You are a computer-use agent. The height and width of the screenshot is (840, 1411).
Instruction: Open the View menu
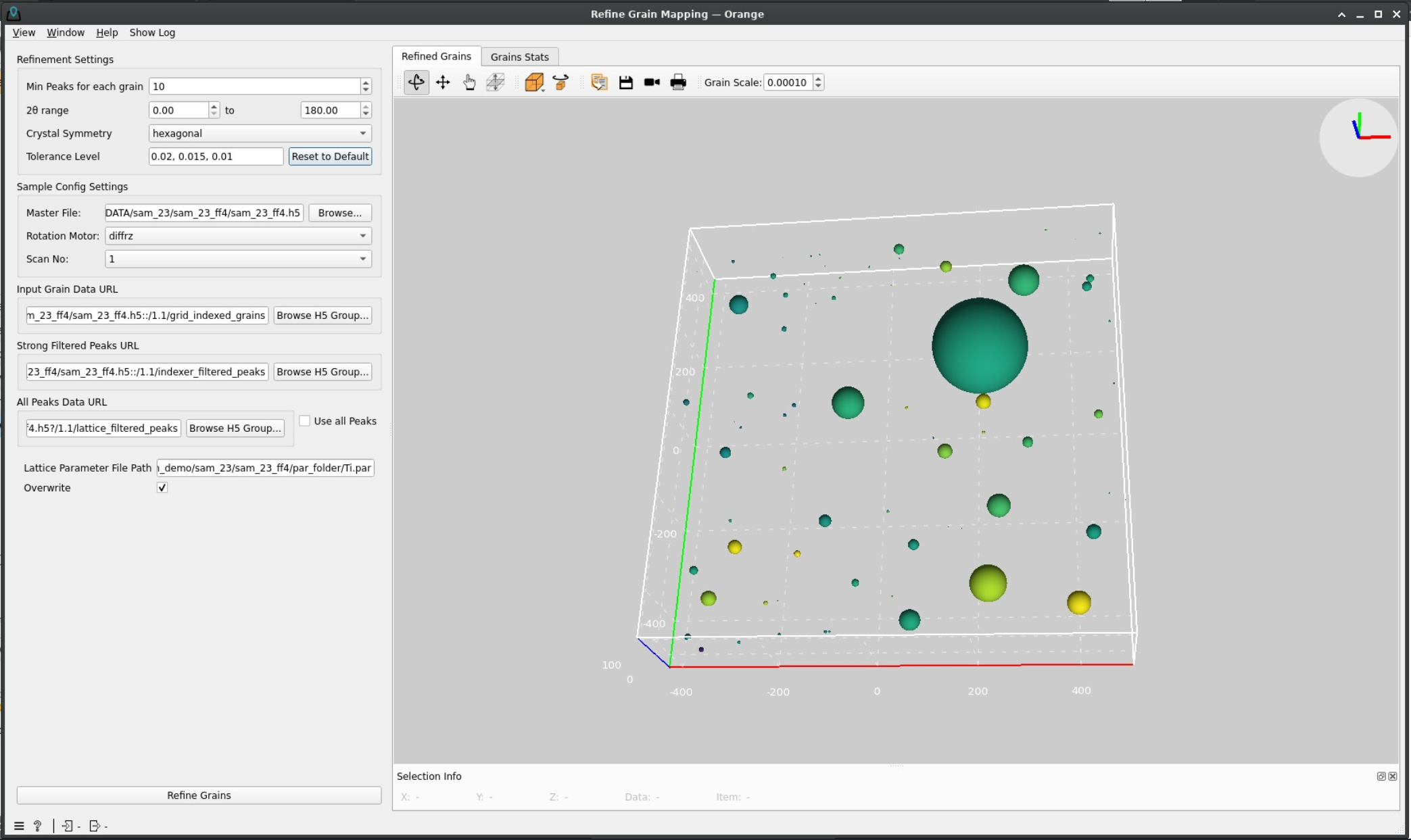pos(24,32)
